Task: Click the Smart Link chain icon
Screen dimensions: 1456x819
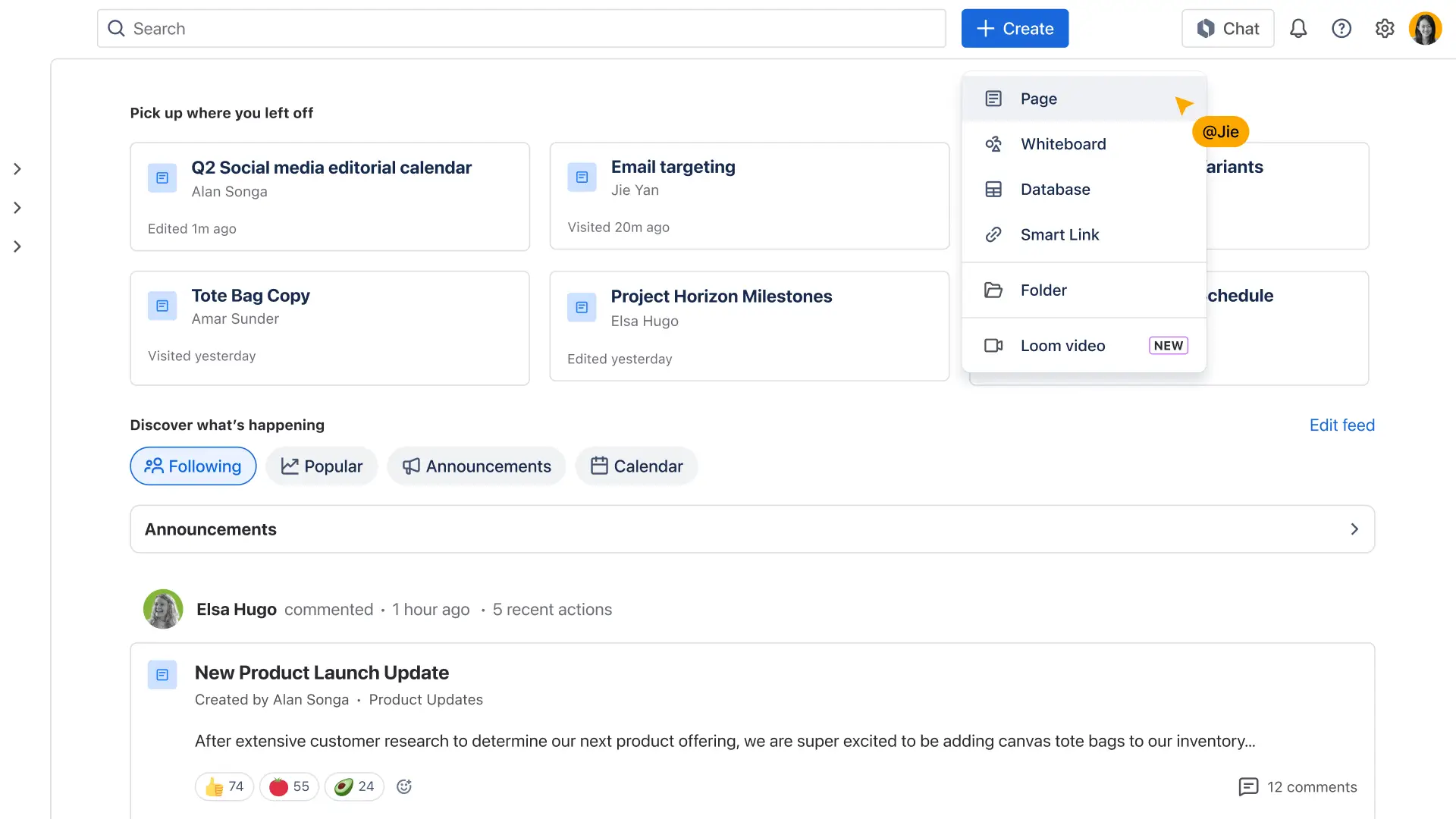Action: pyautogui.click(x=993, y=235)
